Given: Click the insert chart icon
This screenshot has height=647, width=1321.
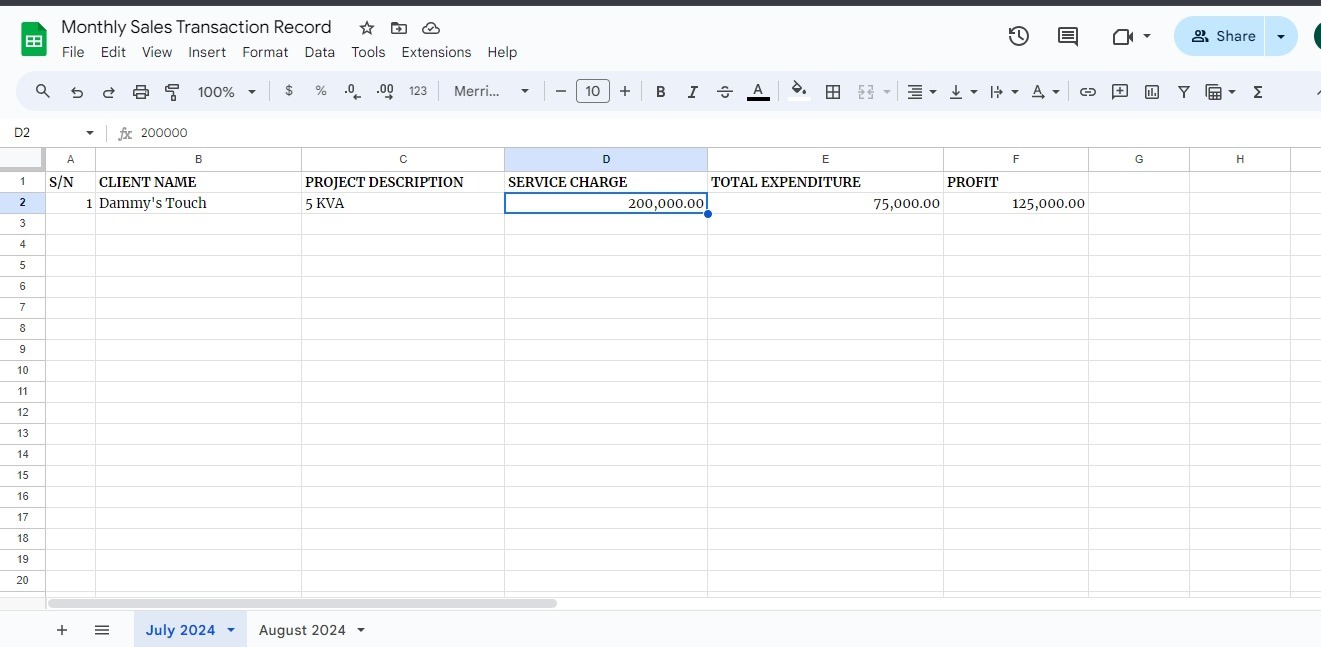Looking at the screenshot, I should coord(1152,92).
